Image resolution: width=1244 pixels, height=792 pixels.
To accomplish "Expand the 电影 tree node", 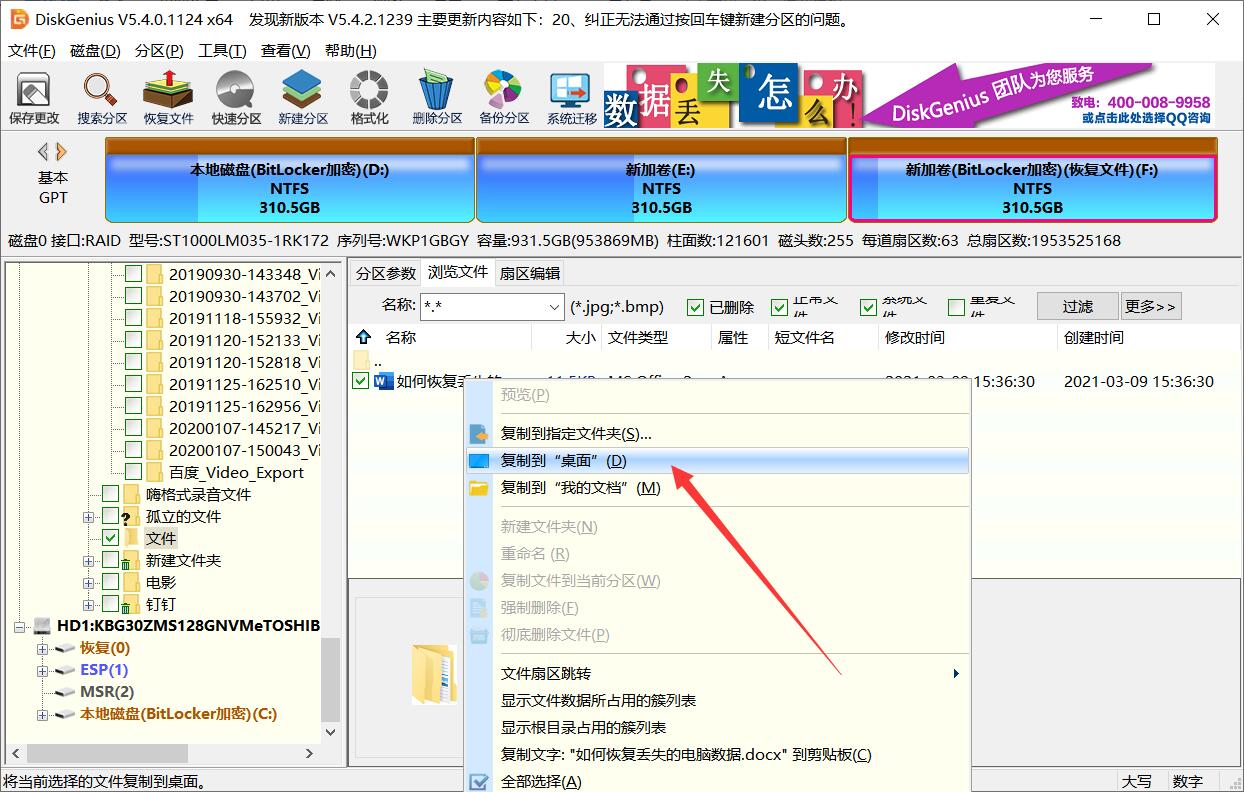I will [89, 583].
